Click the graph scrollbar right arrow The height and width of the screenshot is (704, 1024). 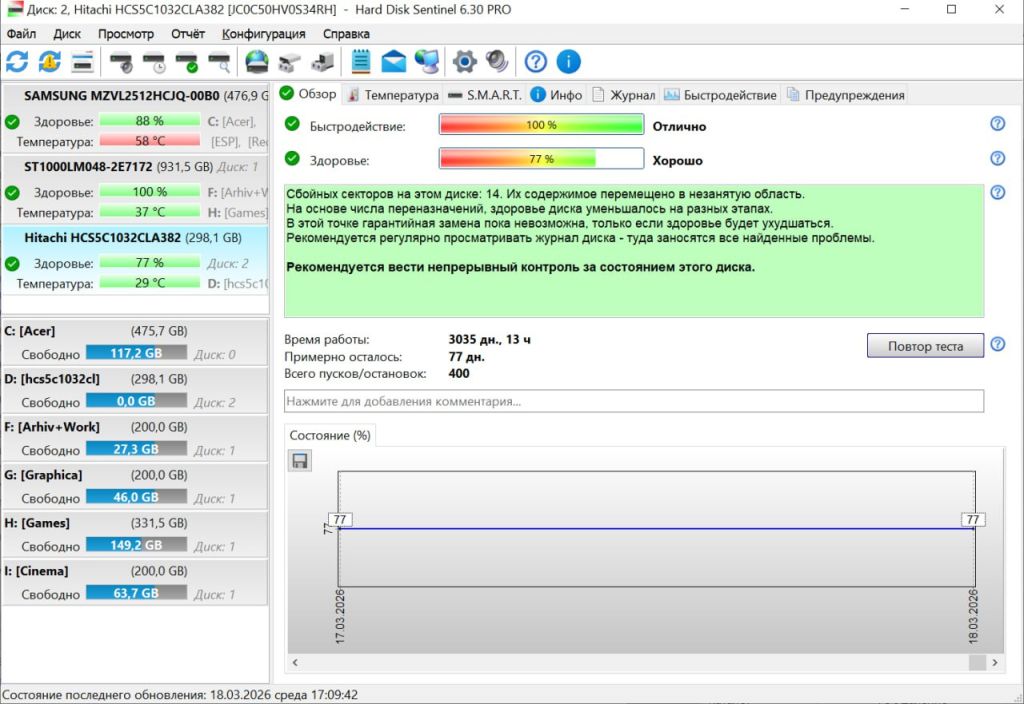(995, 662)
